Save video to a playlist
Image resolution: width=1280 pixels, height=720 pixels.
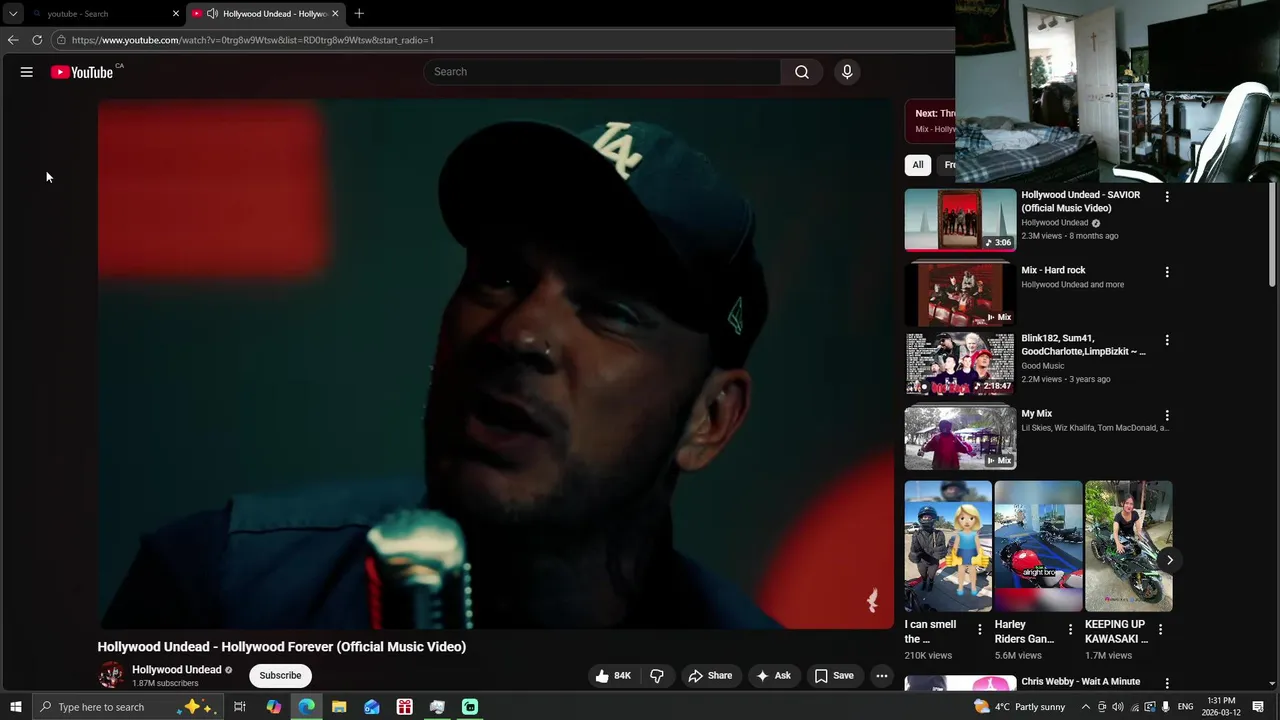[834, 676]
